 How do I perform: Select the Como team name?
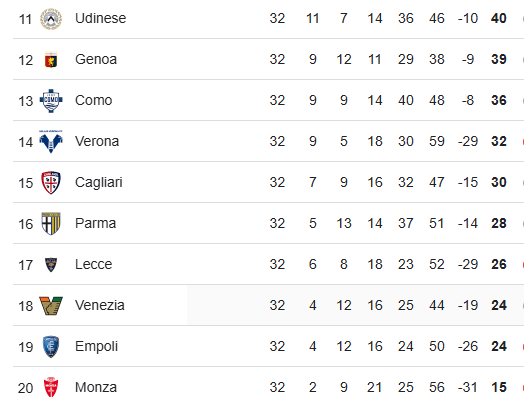click(94, 101)
